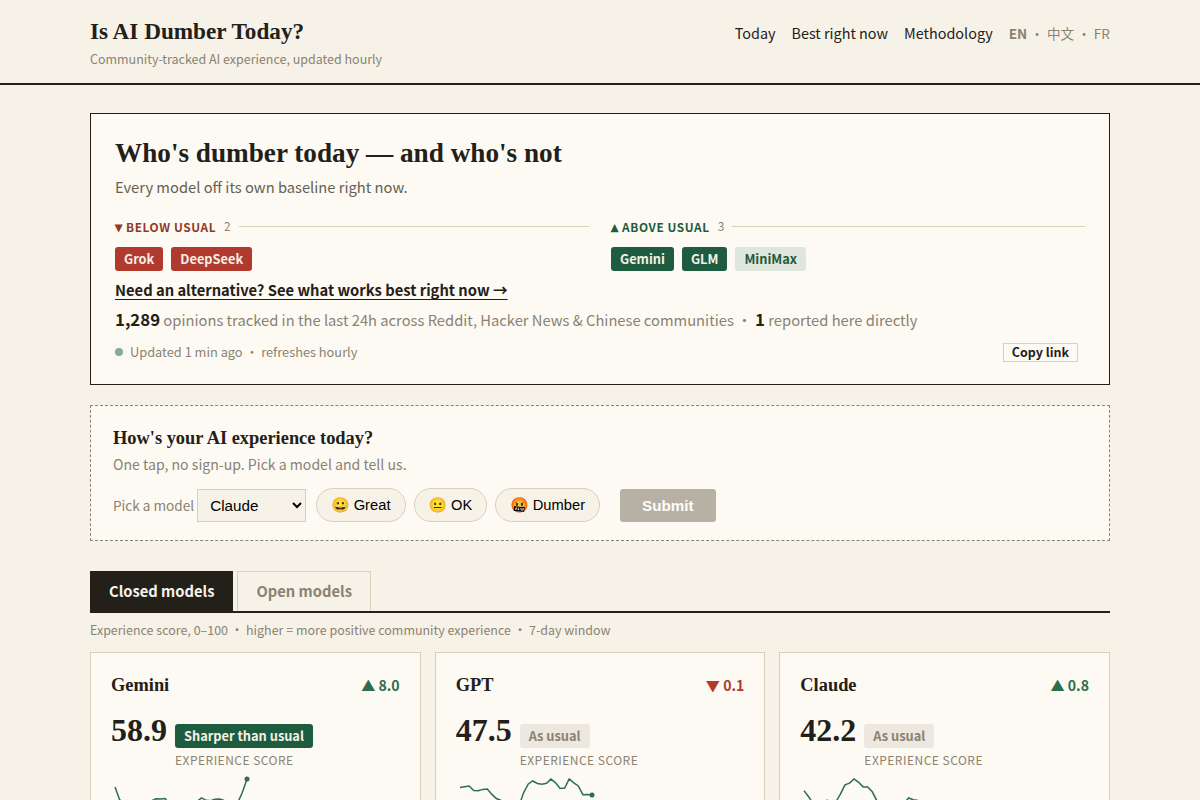This screenshot has width=1200, height=800.
Task: Click the 'Sharper than usual' badge on Gemini
Action: pyautogui.click(x=244, y=736)
